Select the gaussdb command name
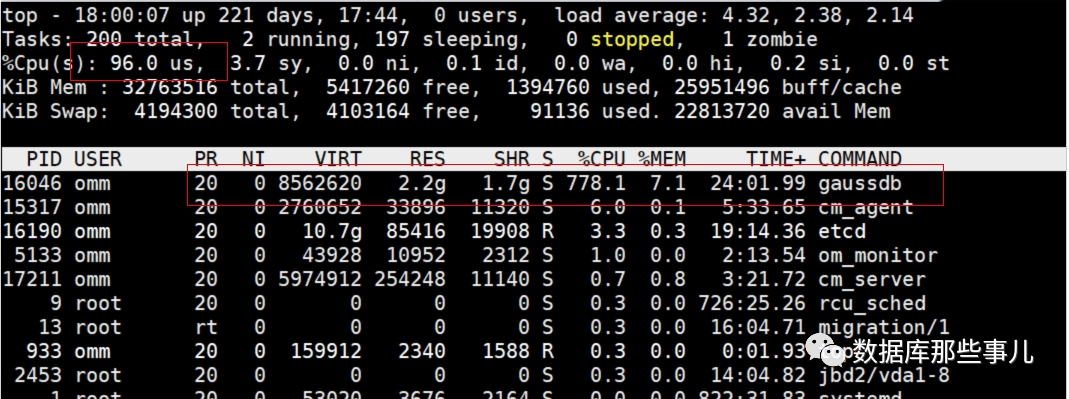 [x=860, y=183]
